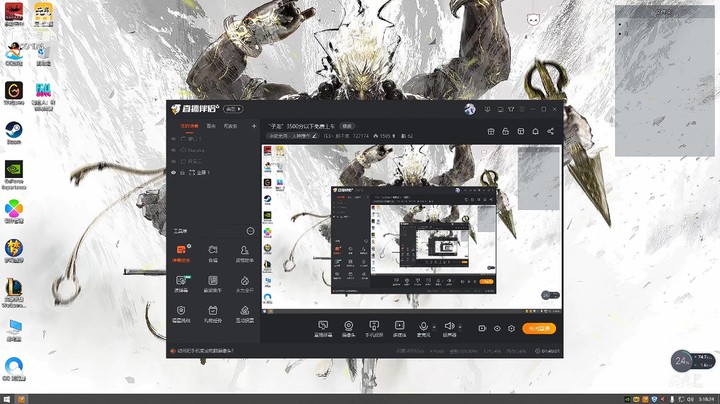Open broadcast settings gear icon
The height and width of the screenshot is (404, 720).
click(x=512, y=328)
